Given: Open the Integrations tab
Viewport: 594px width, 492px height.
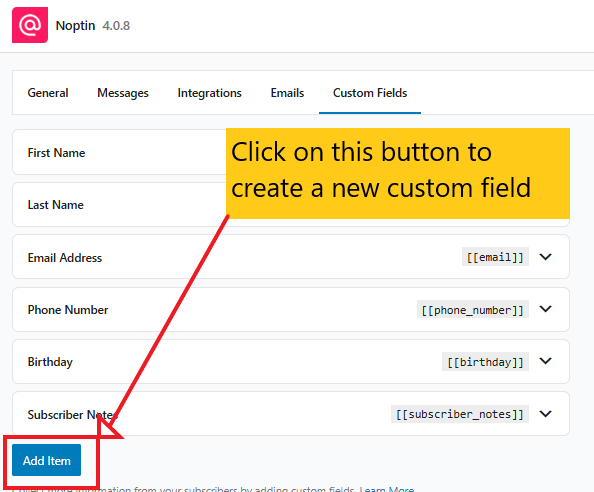Looking at the screenshot, I should pos(209,93).
